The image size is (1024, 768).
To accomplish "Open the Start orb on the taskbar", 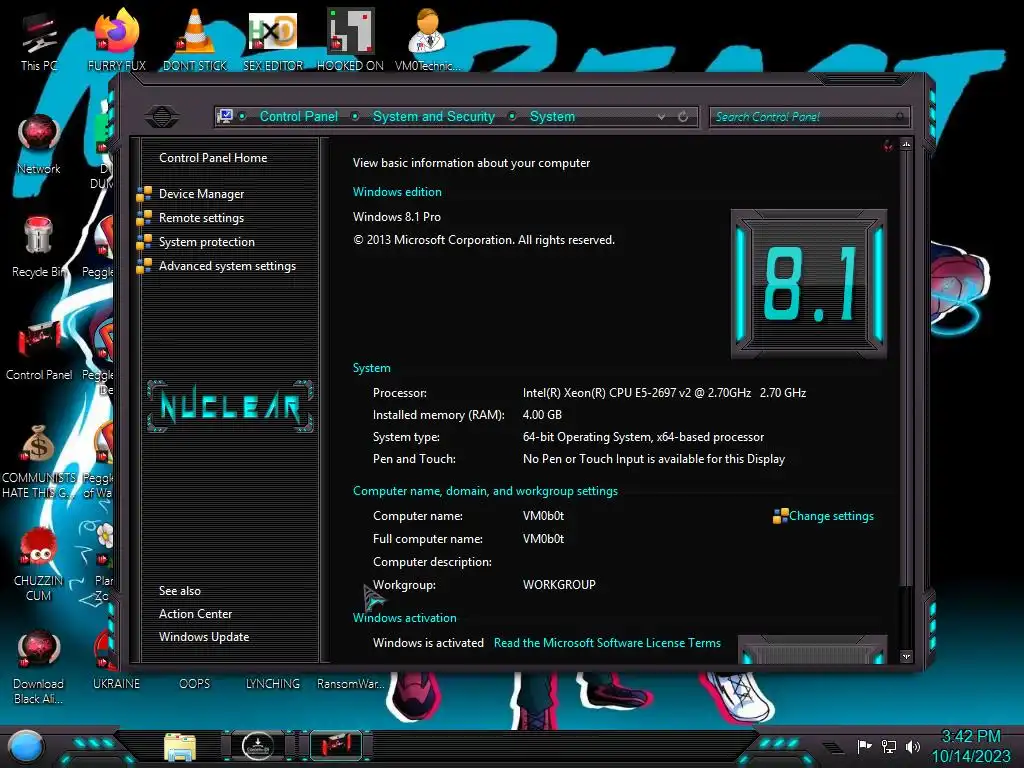I will click(26, 746).
